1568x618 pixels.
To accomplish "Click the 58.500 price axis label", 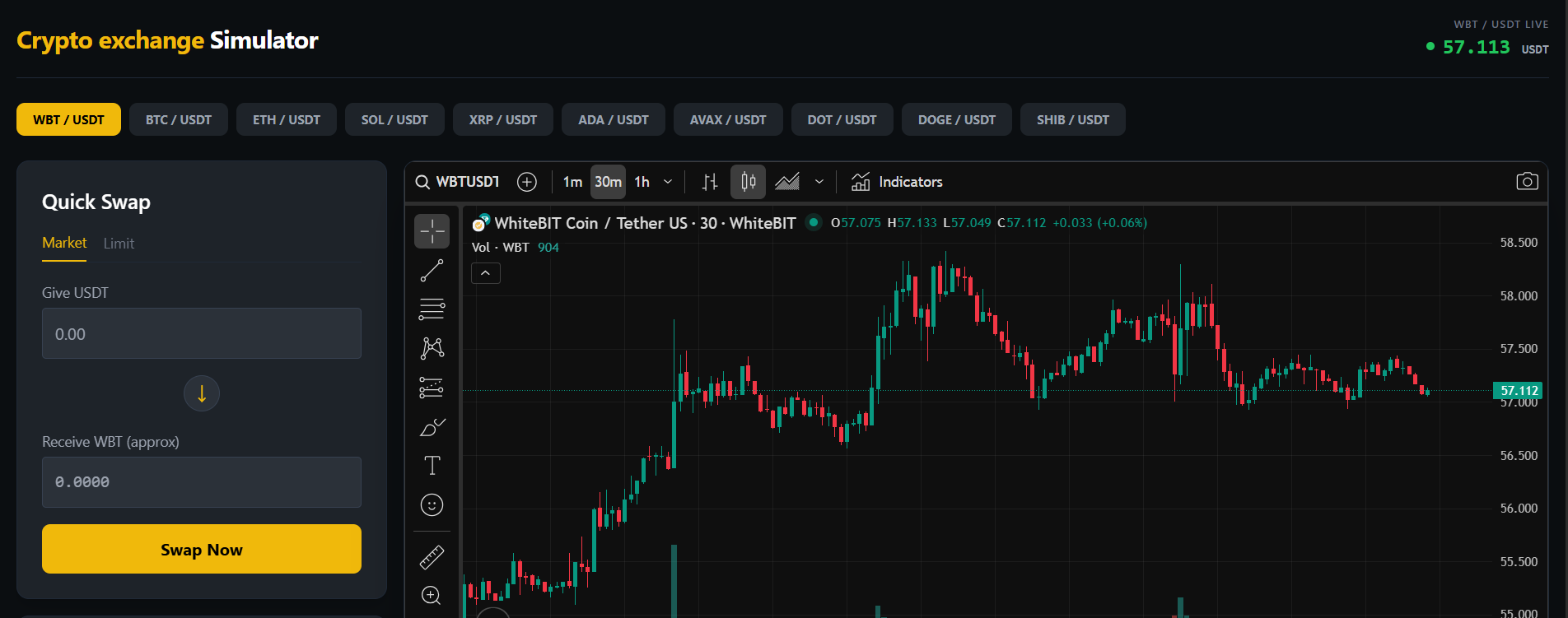I will 1519,243.
